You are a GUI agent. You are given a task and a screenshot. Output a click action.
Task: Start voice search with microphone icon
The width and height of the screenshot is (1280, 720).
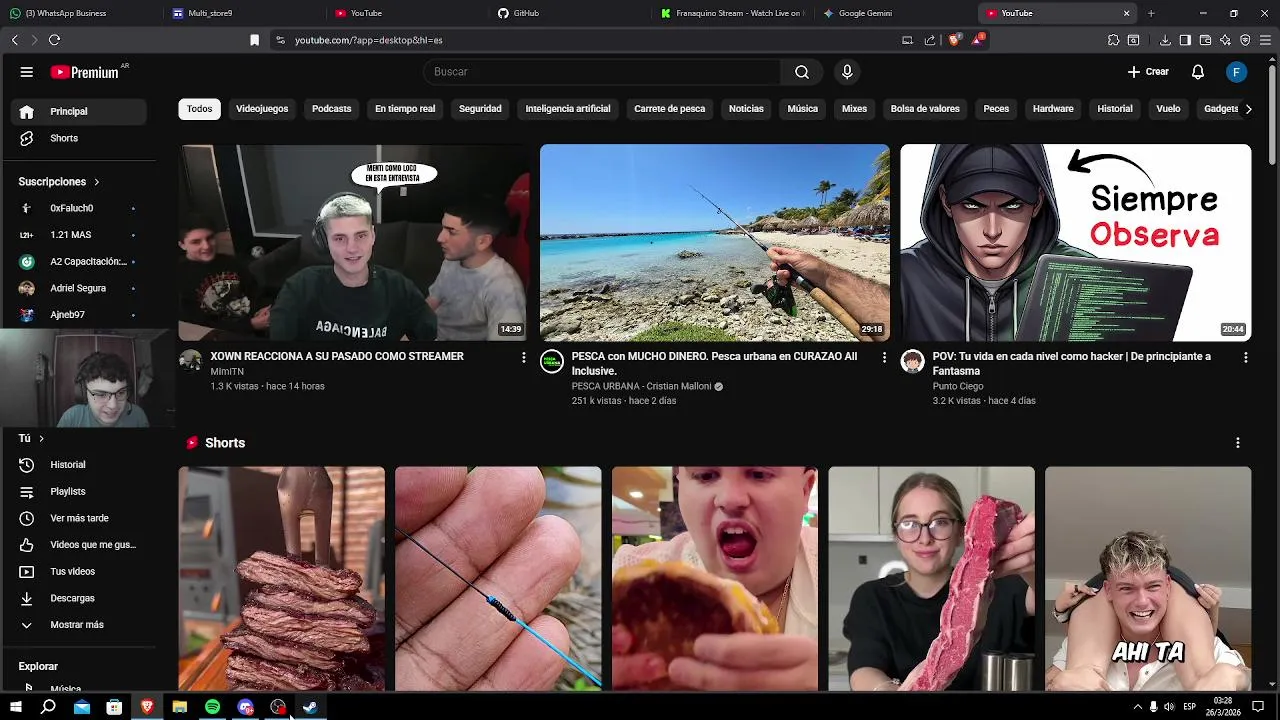point(847,72)
